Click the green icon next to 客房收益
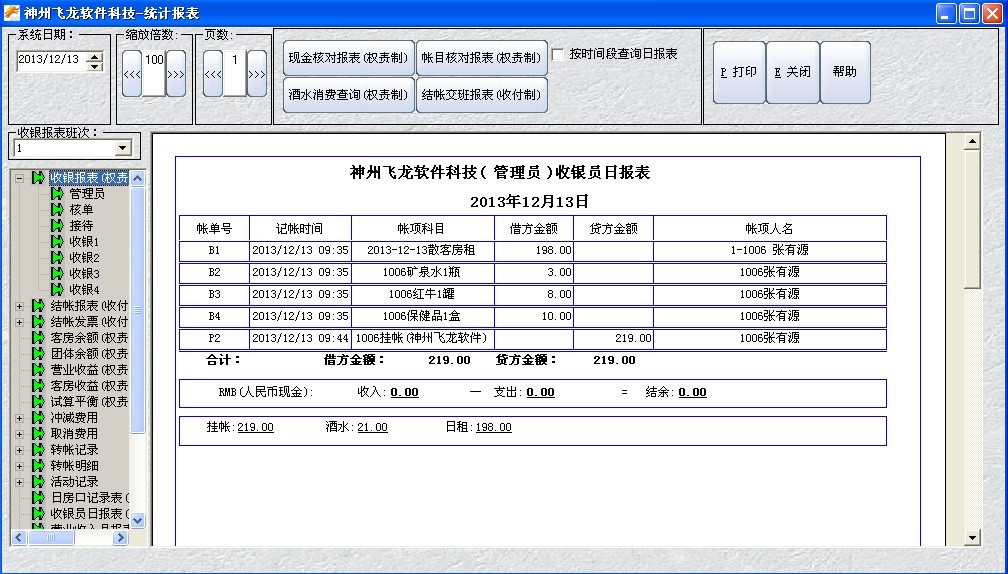 coord(39,386)
